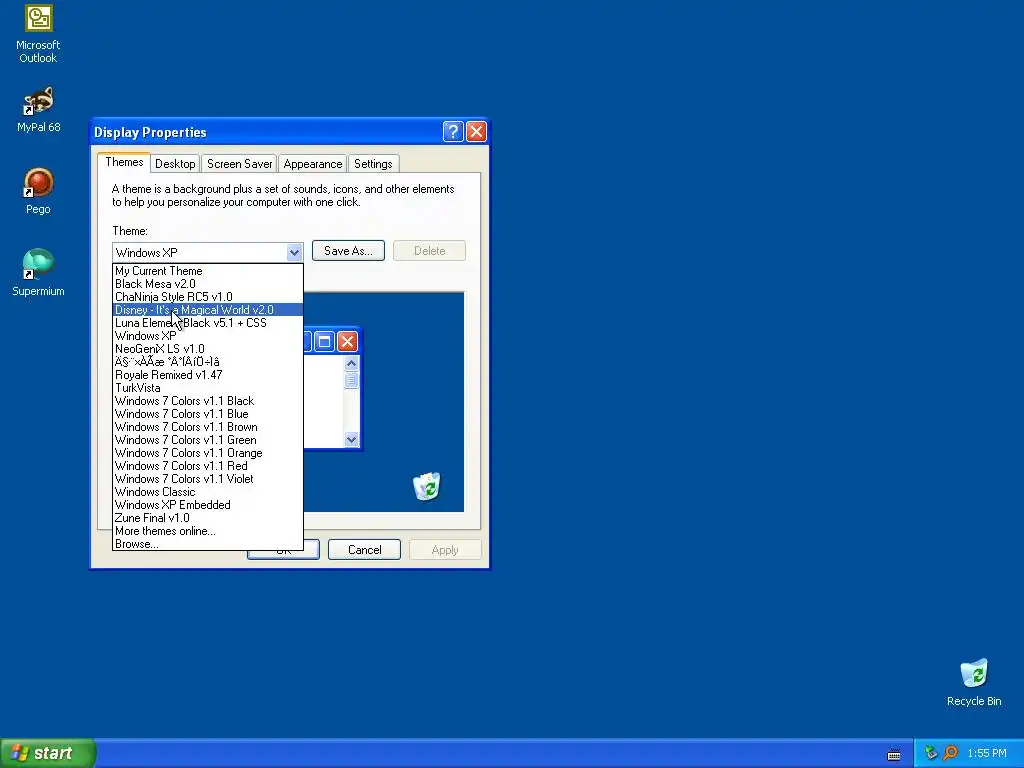This screenshot has height=768, width=1024.
Task: Click the Save As... button
Action: tap(348, 251)
